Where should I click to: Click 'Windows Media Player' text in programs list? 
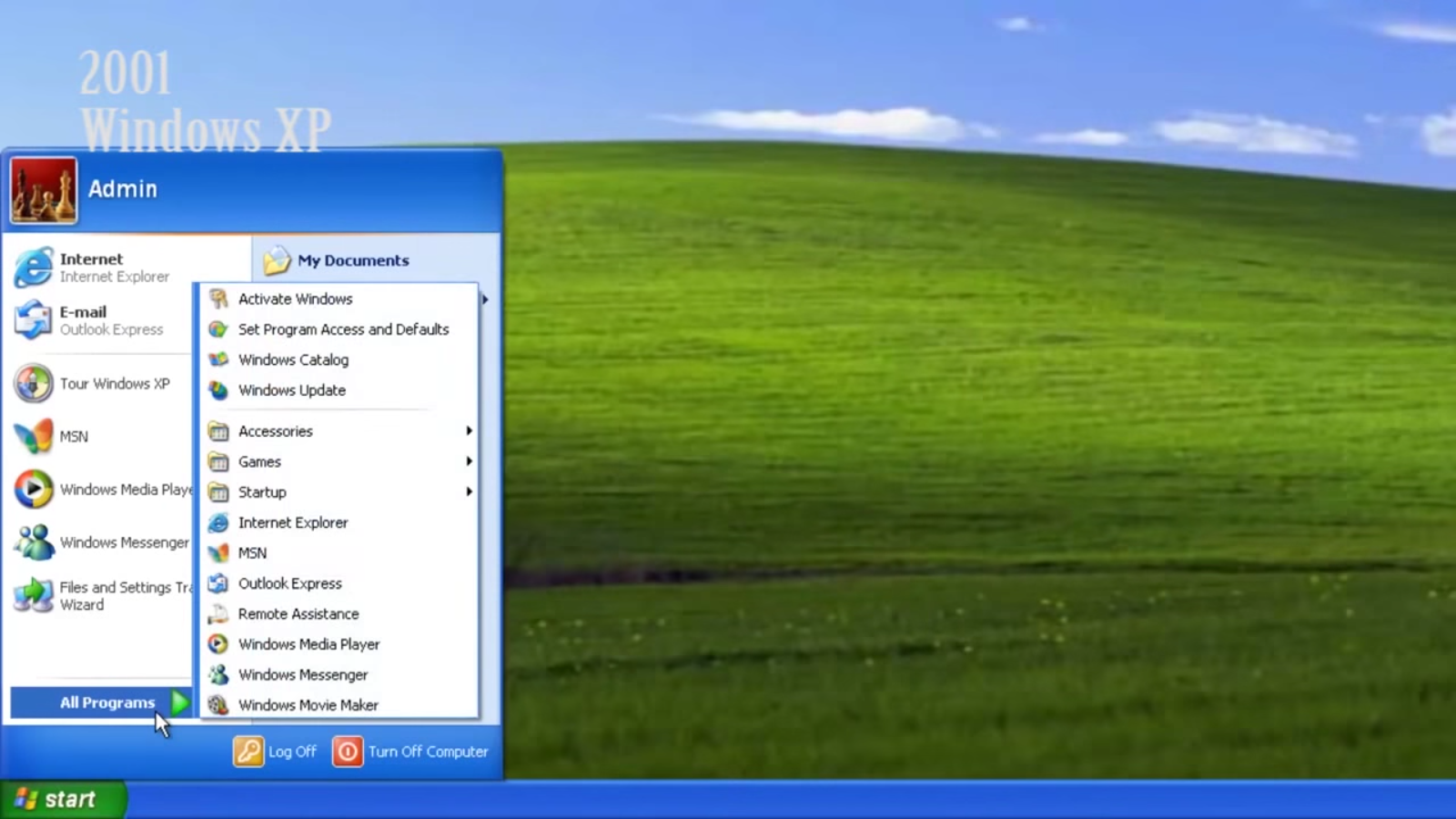click(309, 644)
